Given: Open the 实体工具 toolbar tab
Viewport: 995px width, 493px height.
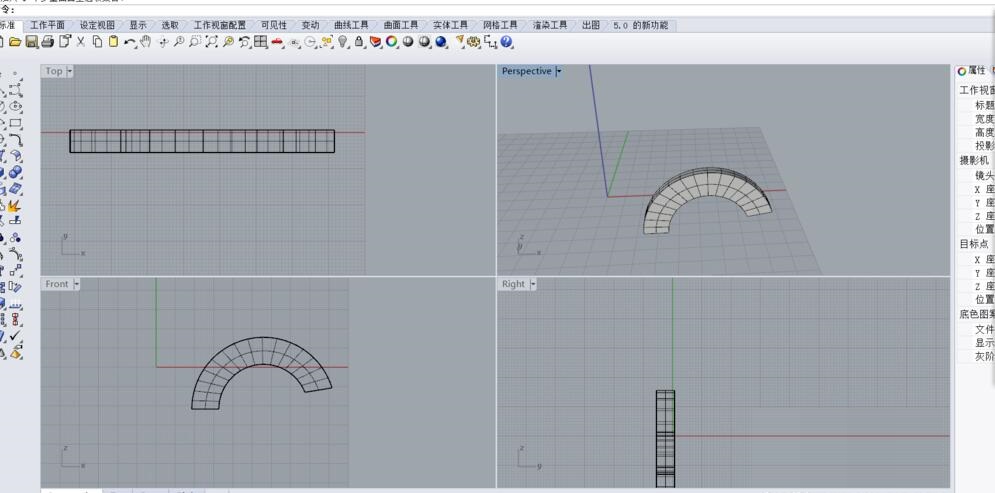Looking at the screenshot, I should click(450, 25).
